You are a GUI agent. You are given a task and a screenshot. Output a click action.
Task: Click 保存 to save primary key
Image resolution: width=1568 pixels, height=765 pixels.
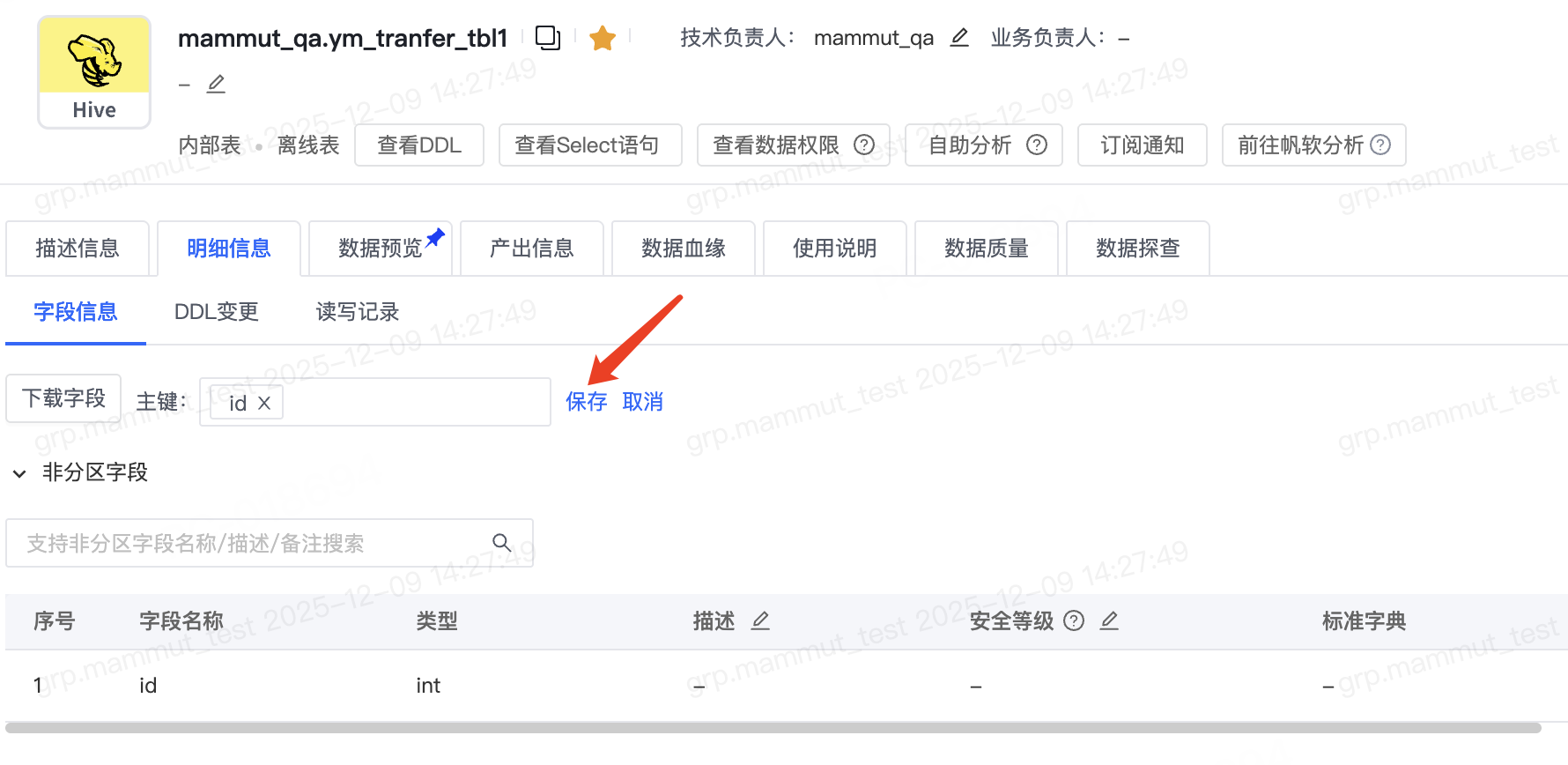tap(587, 402)
